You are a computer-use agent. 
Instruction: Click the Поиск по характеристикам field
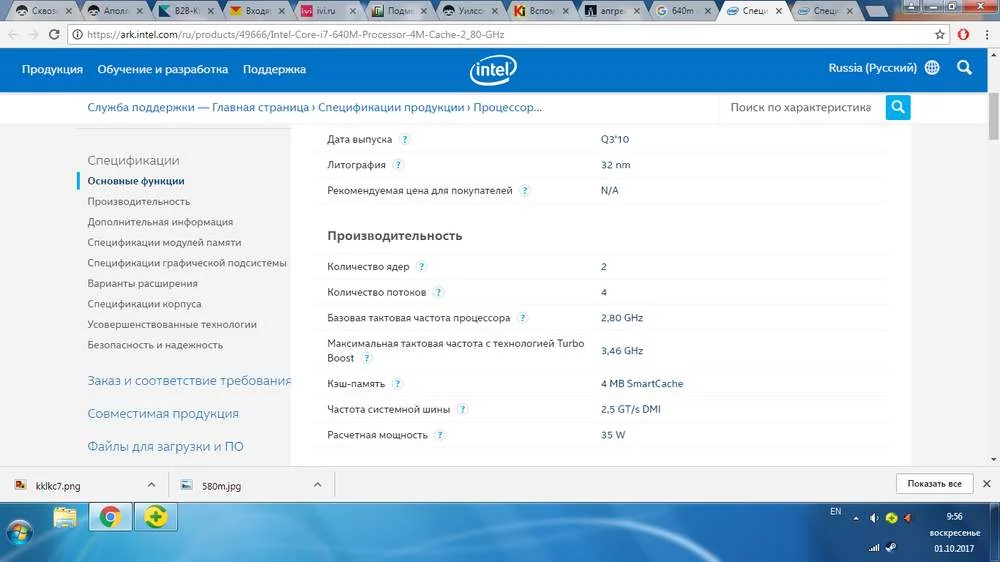coord(800,107)
